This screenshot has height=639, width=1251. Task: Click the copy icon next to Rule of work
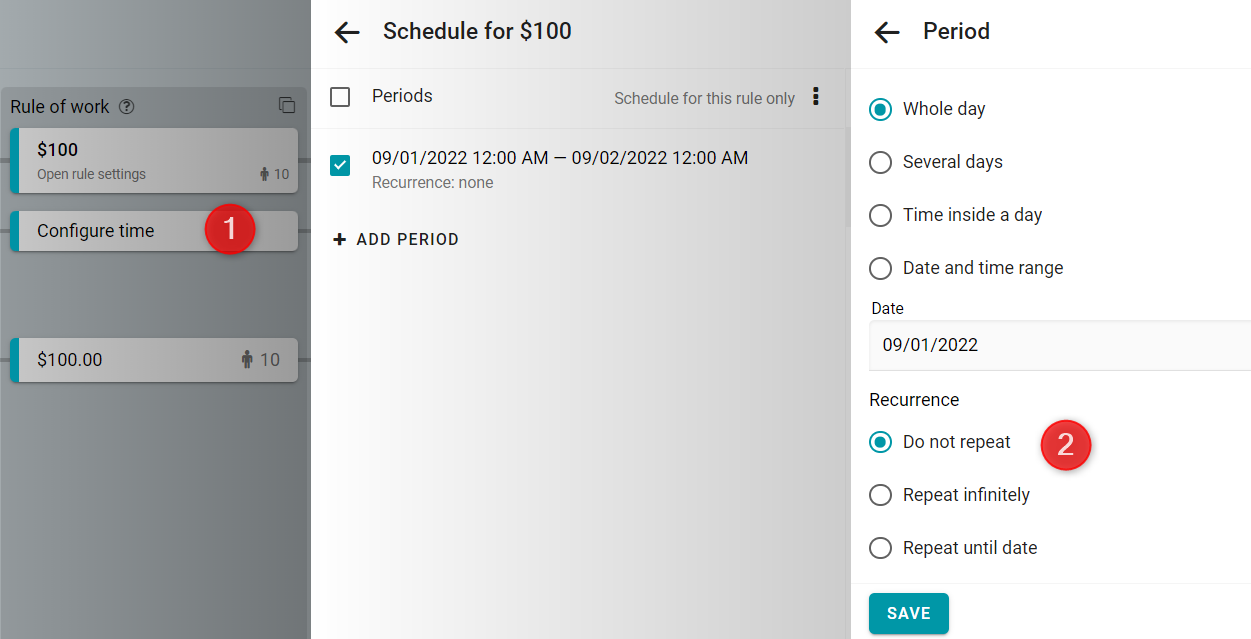coord(287,106)
